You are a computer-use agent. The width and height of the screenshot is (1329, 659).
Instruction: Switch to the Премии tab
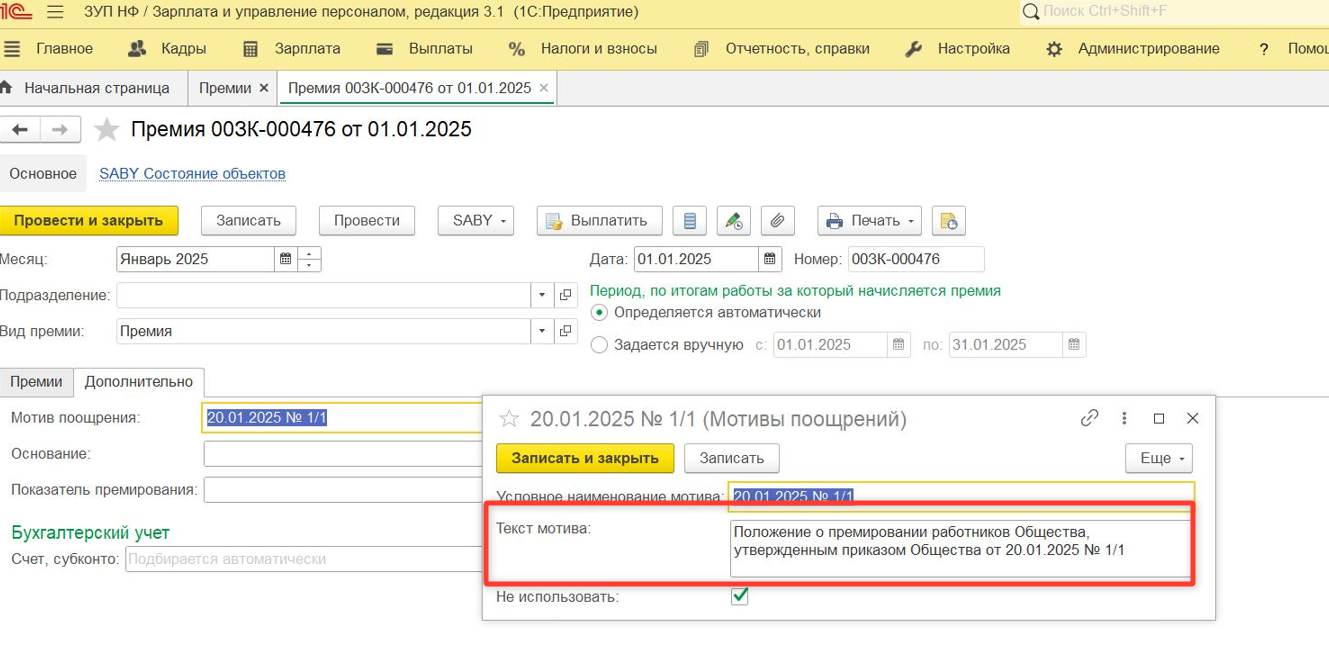click(x=37, y=382)
